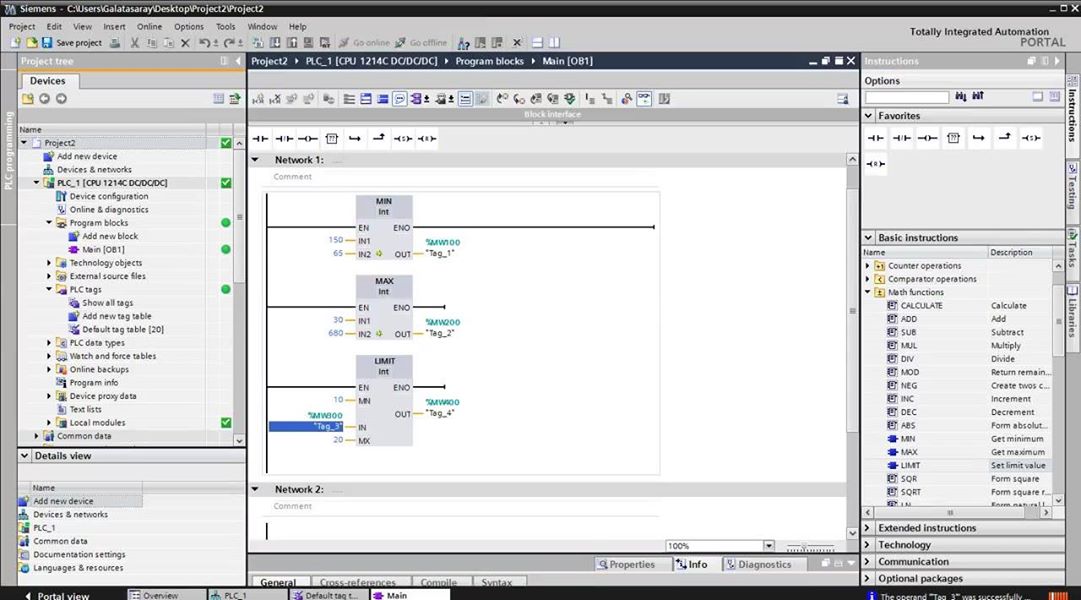This screenshot has height=600, width=1081.
Task: Select the CALCULATE instruction
Action: click(921, 306)
